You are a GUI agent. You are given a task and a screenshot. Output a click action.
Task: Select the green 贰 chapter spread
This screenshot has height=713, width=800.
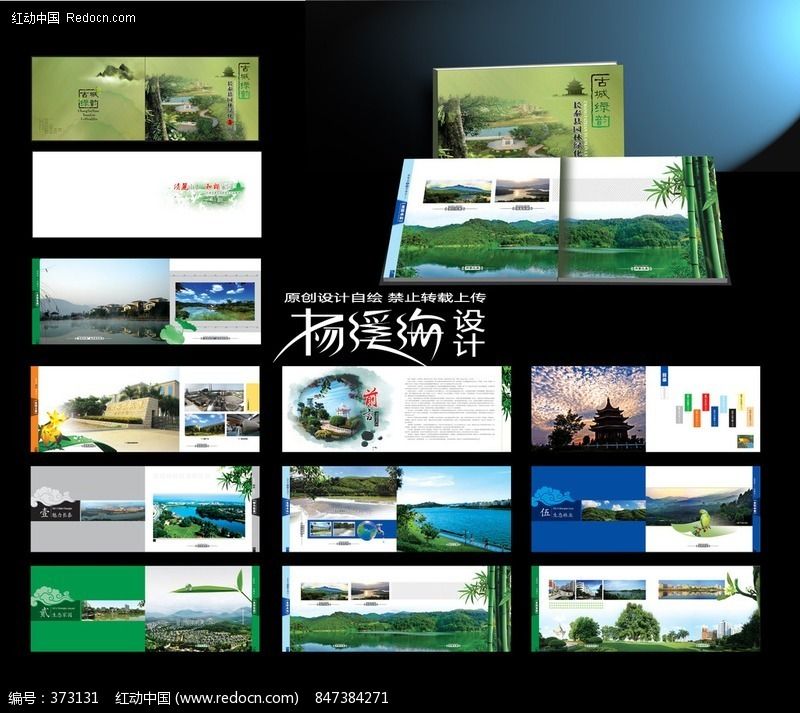(x=145, y=608)
